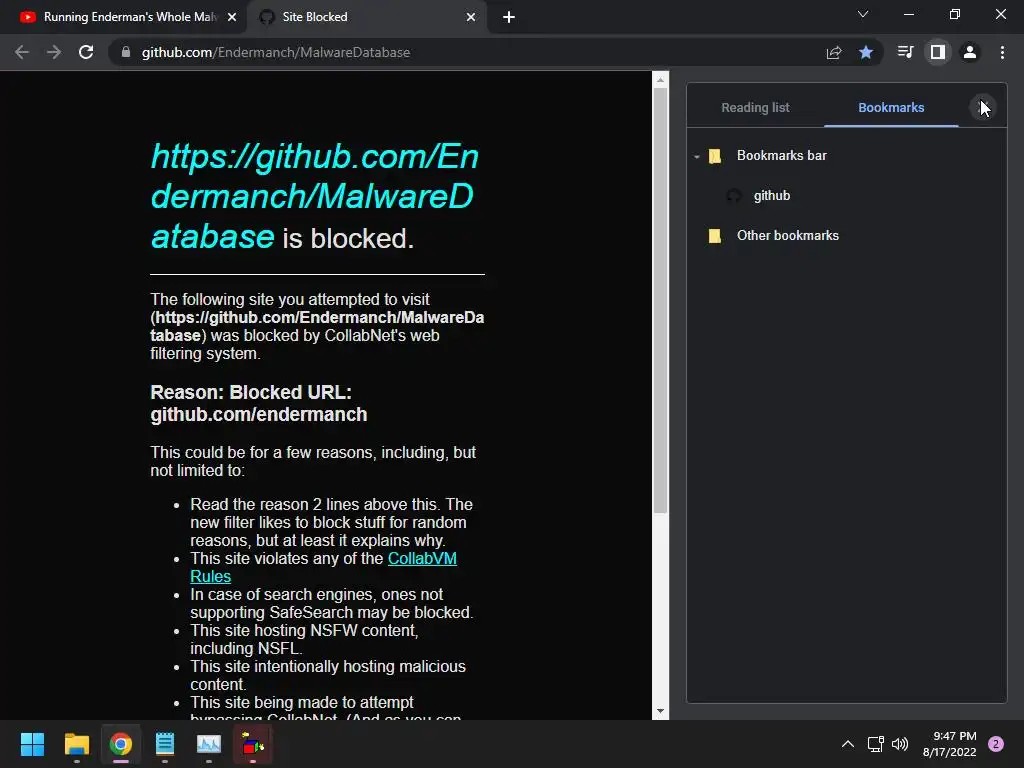
Task: Open Chrome three-dot menu
Action: [x=1002, y=52]
